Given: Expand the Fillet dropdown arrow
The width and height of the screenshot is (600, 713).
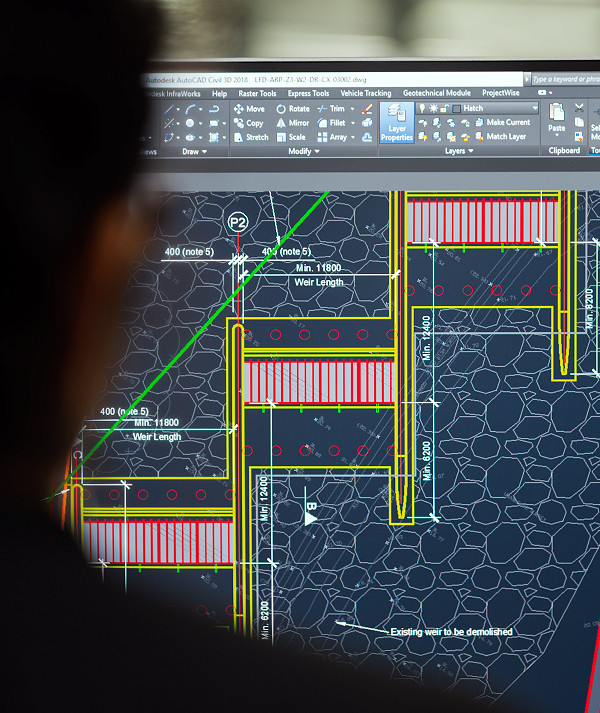Looking at the screenshot, I should click(x=353, y=123).
